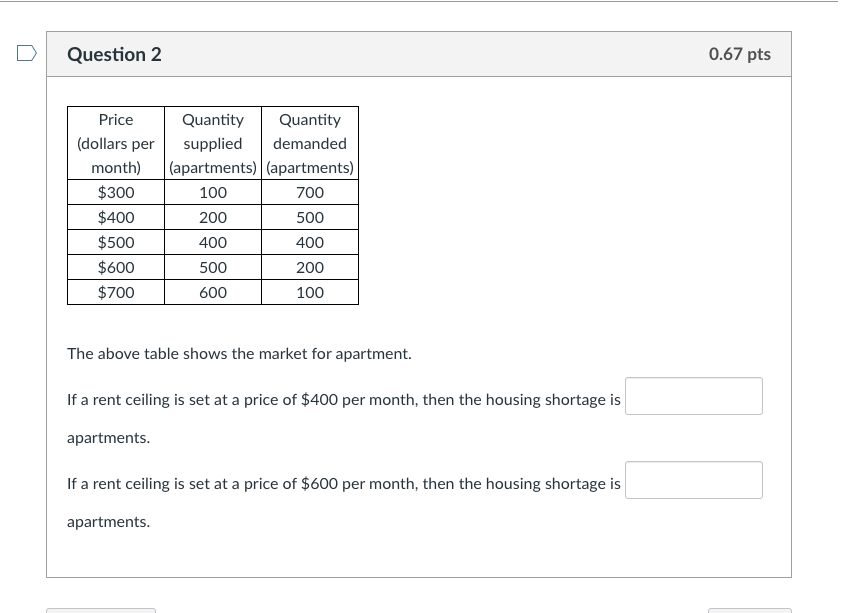Click the 0.67 pts score label

(x=739, y=55)
